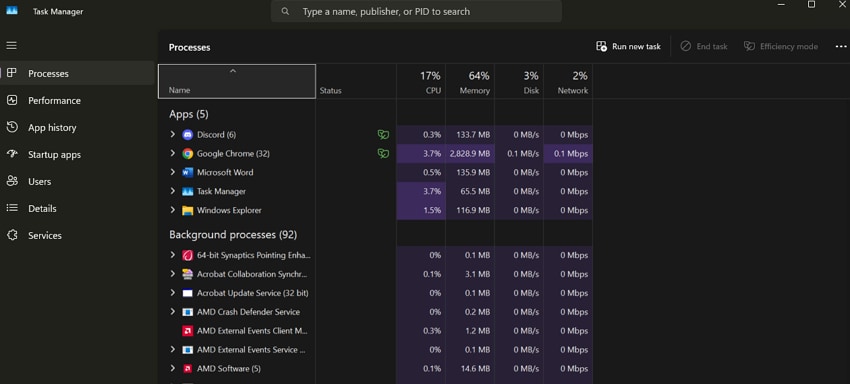850x384 pixels.
Task: Expand the AMD Crash Defender Service entry
Action: pos(172,311)
